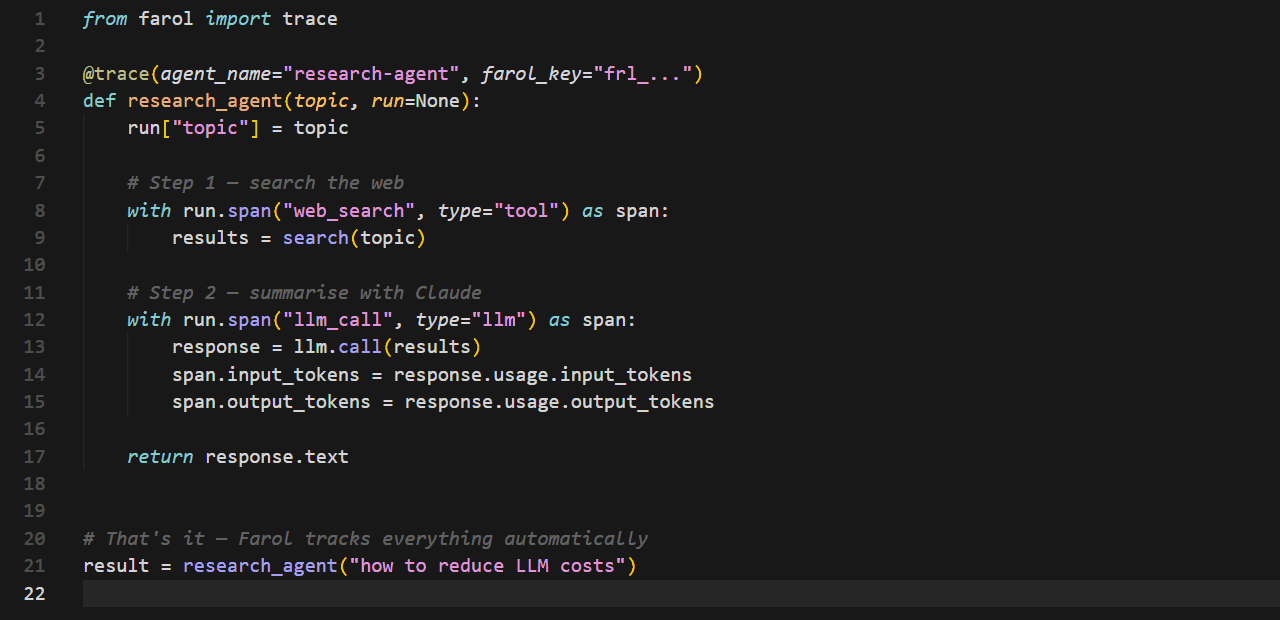Click the "how to reduce LLM costs" string
The image size is (1280, 620).
point(487,566)
